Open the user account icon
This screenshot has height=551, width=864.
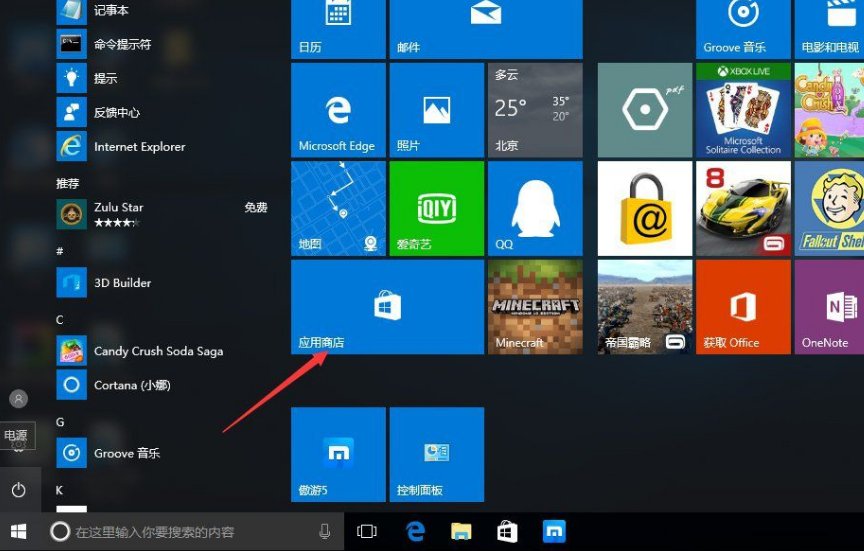pos(19,399)
